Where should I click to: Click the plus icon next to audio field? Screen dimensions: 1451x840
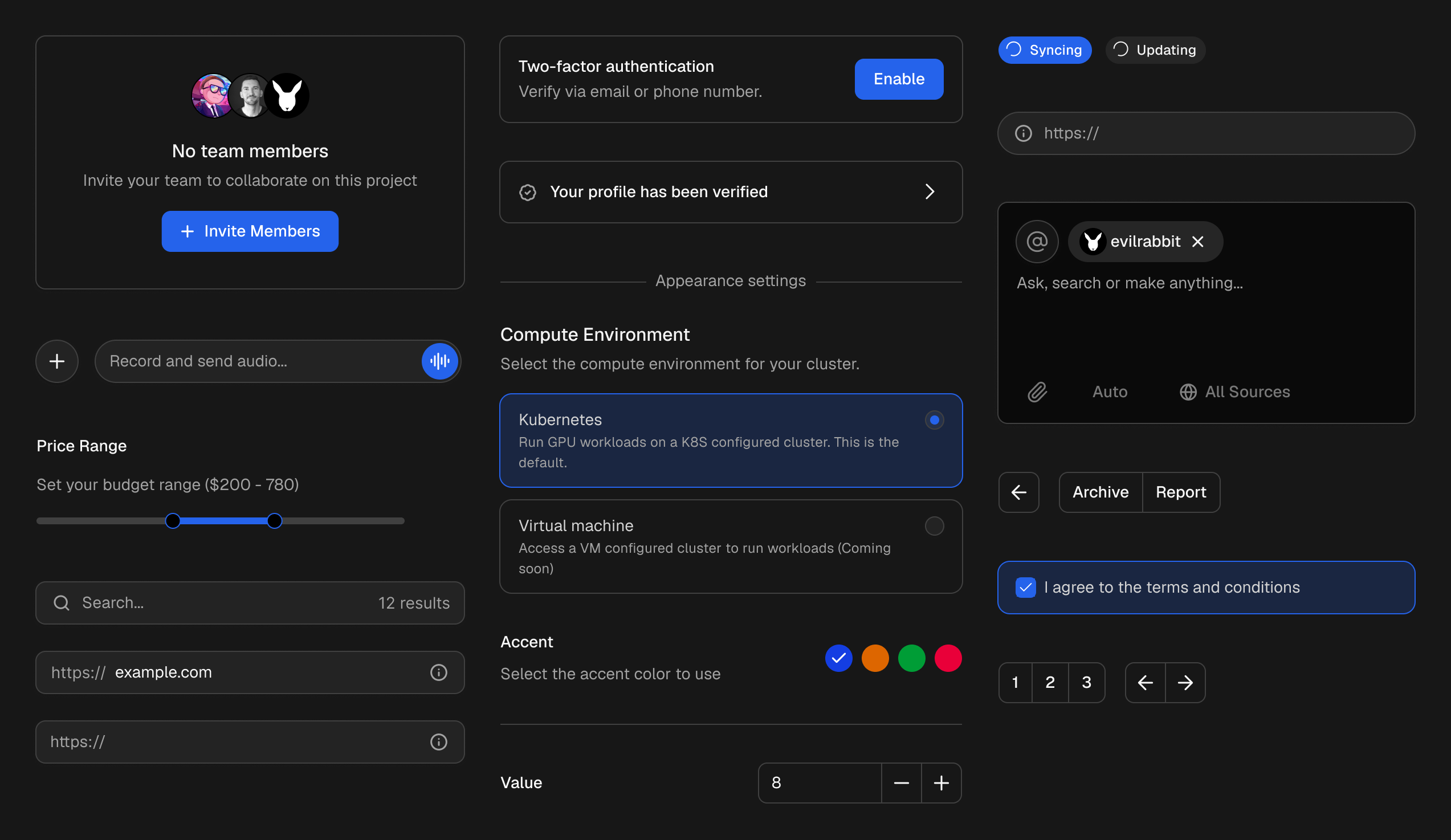[x=57, y=361]
